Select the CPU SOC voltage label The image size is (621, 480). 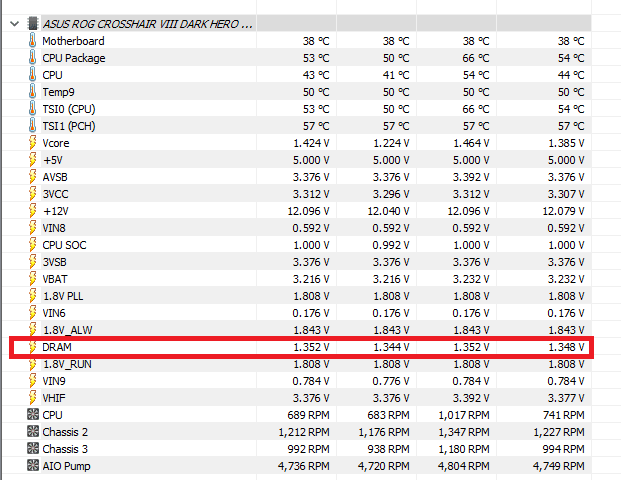64,245
